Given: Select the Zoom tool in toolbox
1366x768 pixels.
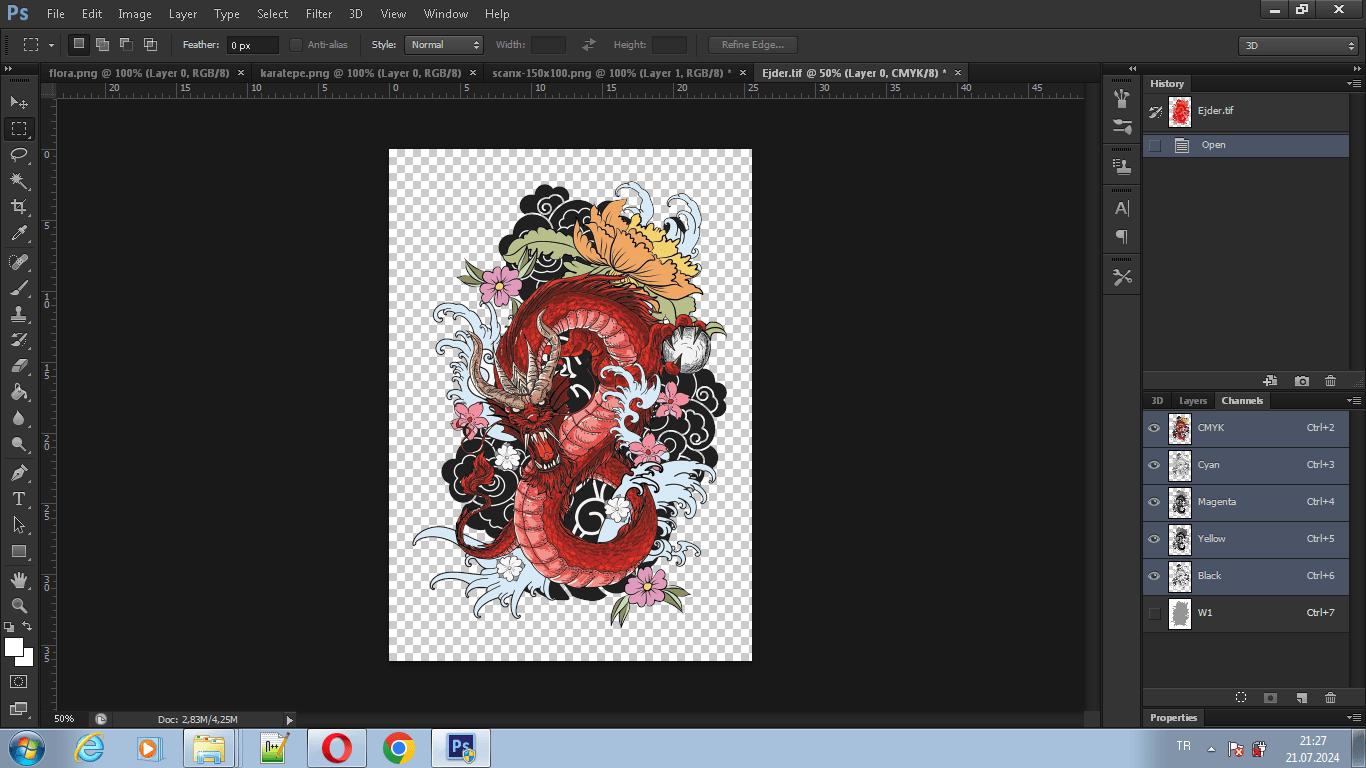Looking at the screenshot, I should [x=18, y=606].
